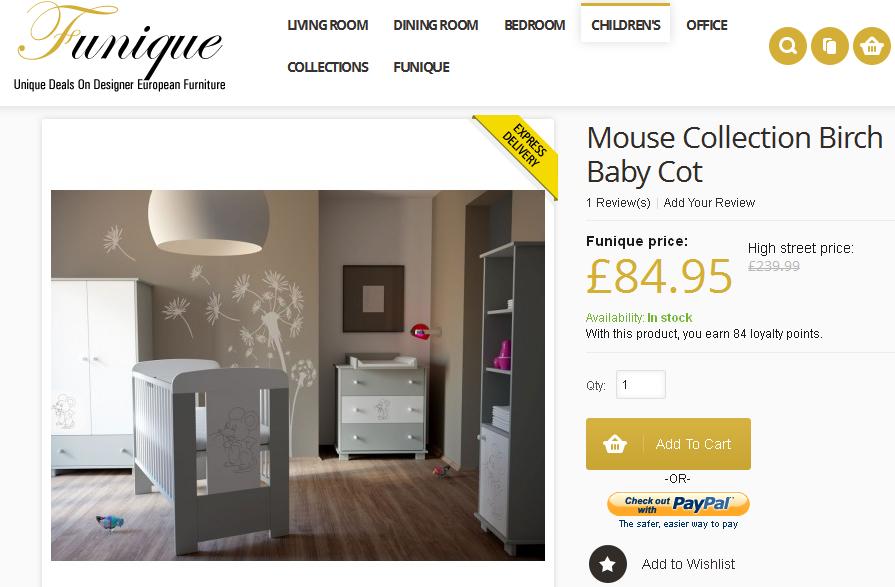Click the compare products icon in header
This screenshot has width=895, height=587.
(830, 46)
